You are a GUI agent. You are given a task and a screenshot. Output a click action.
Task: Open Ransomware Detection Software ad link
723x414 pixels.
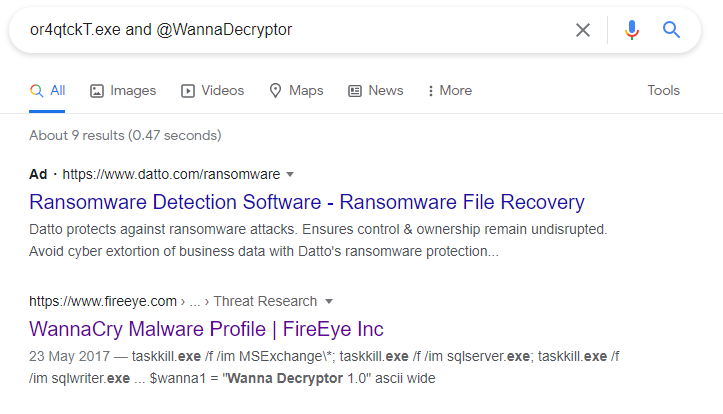307,202
